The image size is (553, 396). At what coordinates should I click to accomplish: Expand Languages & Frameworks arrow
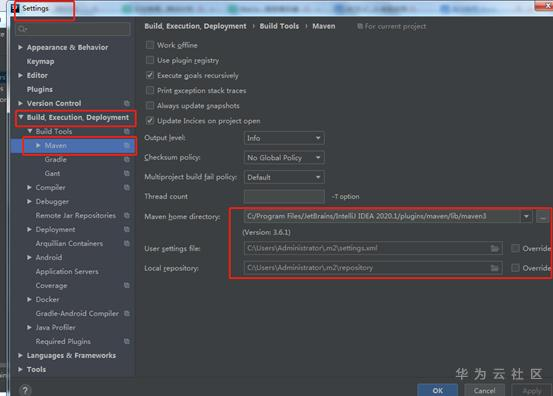point(20,355)
